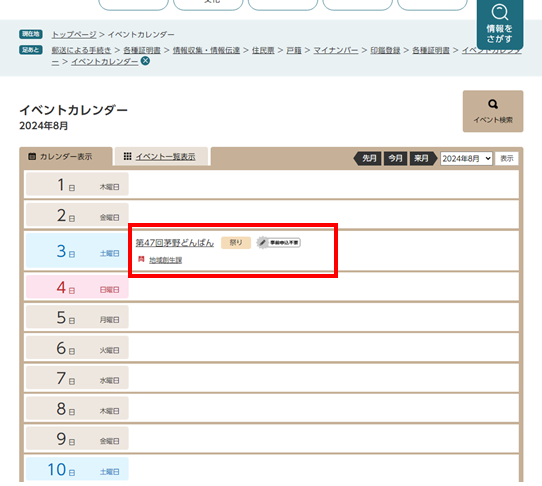Click the 2024年8月 subtitle under the heading
This screenshot has width=542, height=486.
(x=44, y=126)
